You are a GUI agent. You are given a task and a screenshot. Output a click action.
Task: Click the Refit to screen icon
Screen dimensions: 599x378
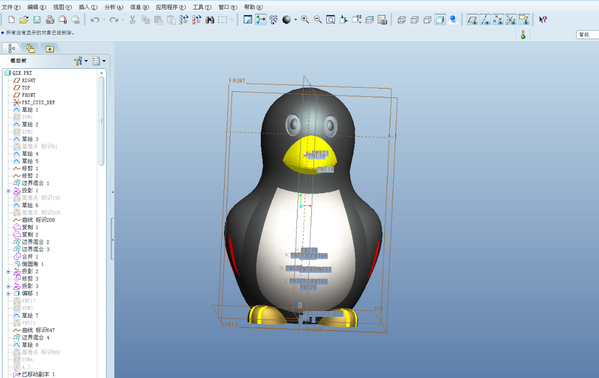pyautogui.click(x=330, y=19)
